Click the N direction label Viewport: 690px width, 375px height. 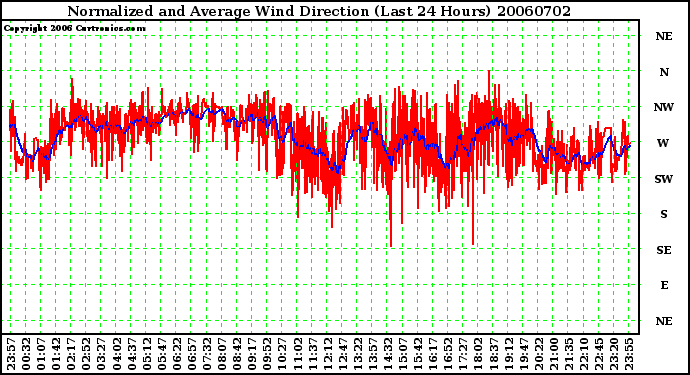coord(664,72)
